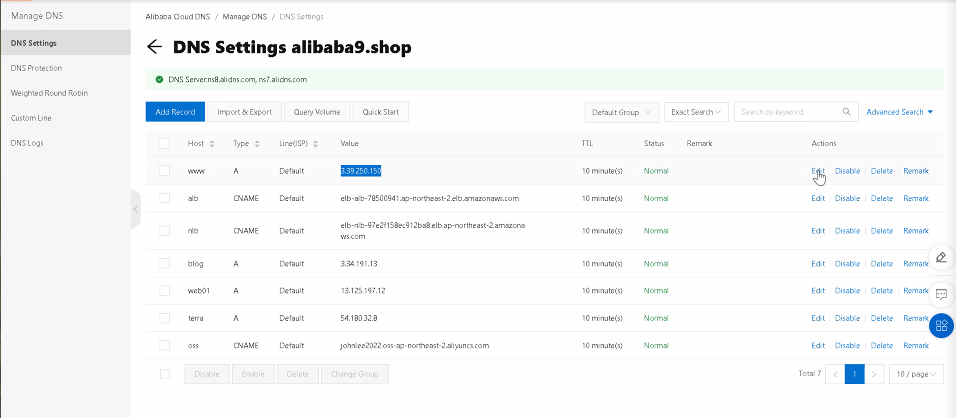Disable the alb record

point(847,198)
